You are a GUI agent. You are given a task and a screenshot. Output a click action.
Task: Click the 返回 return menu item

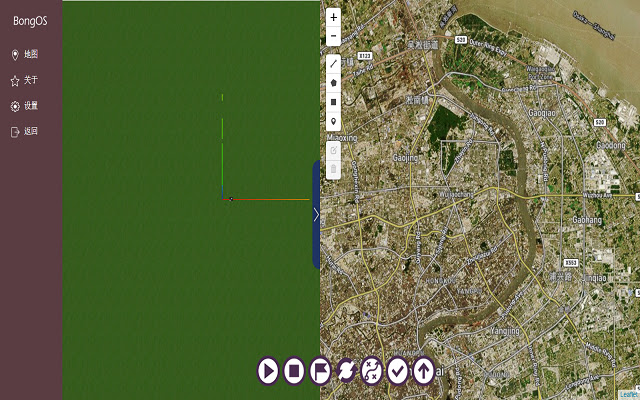click(x=24, y=131)
